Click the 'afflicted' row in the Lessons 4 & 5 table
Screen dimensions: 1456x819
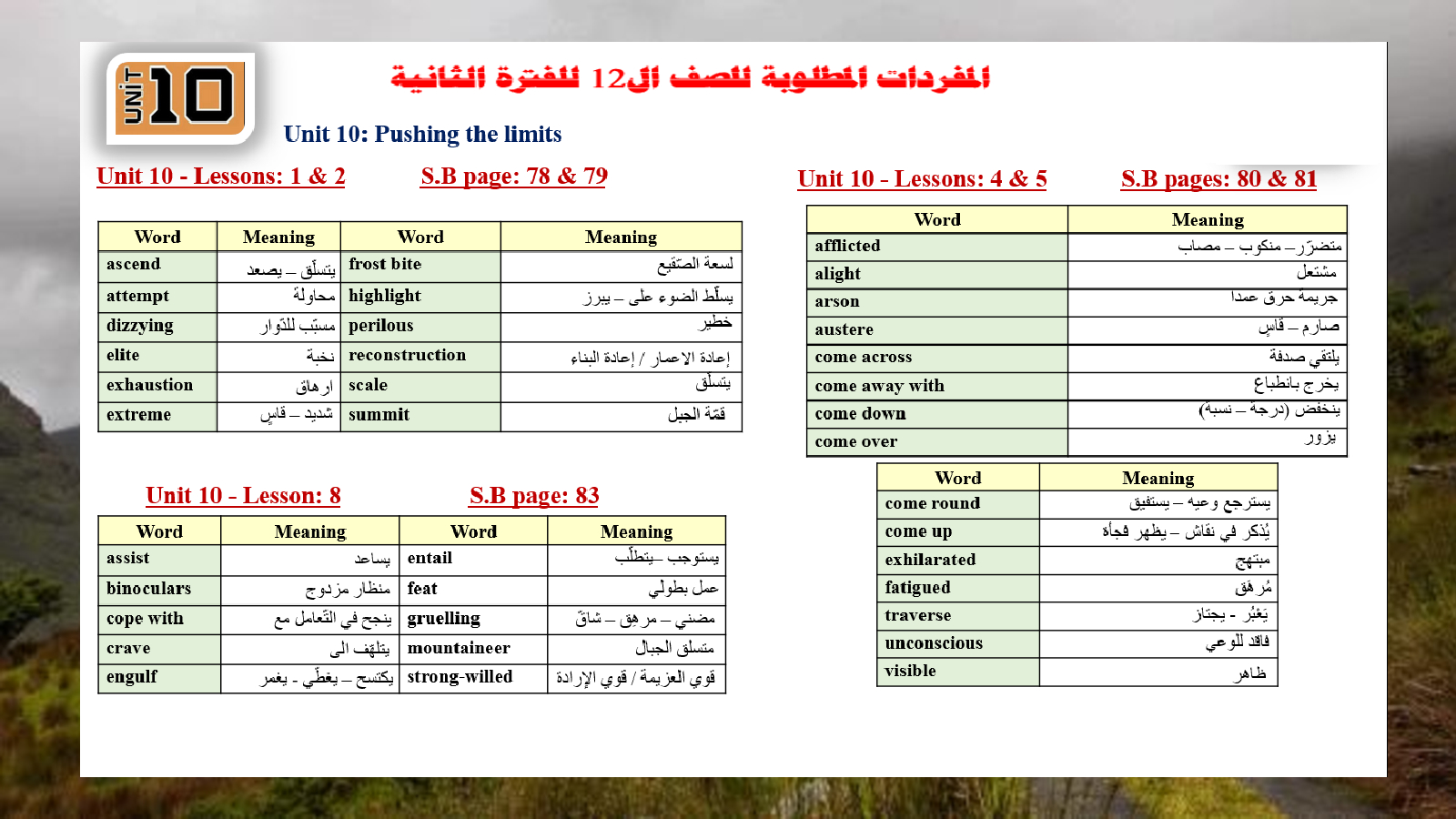(847, 246)
